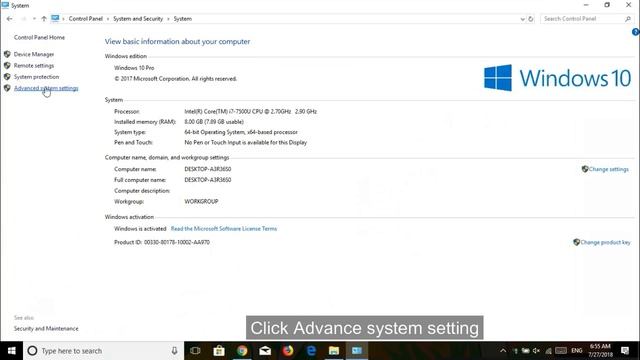
Task: Click the Advanced system settings shield icon
Action: click(x=7, y=88)
